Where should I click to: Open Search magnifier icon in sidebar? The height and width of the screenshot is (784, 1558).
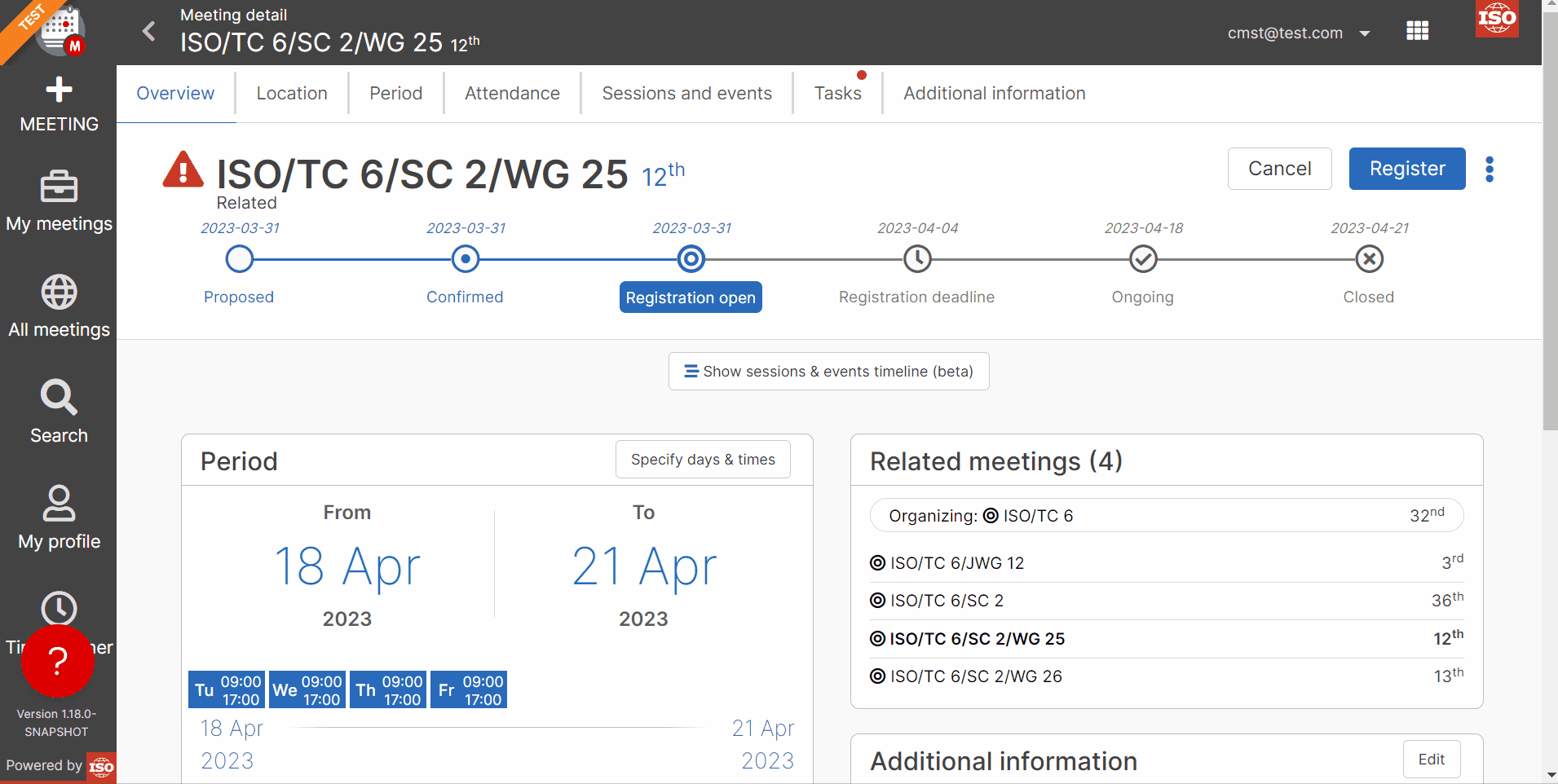(59, 398)
